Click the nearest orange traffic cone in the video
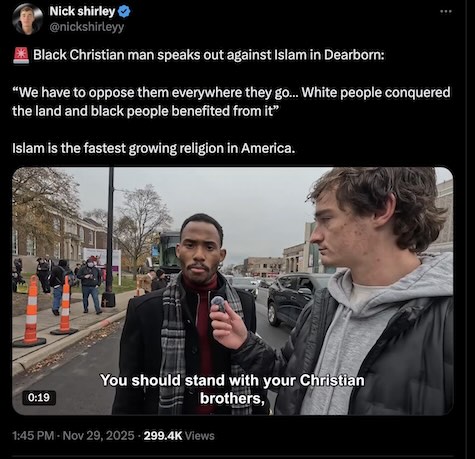Viewport: 475px width, 459px height. coord(30,311)
